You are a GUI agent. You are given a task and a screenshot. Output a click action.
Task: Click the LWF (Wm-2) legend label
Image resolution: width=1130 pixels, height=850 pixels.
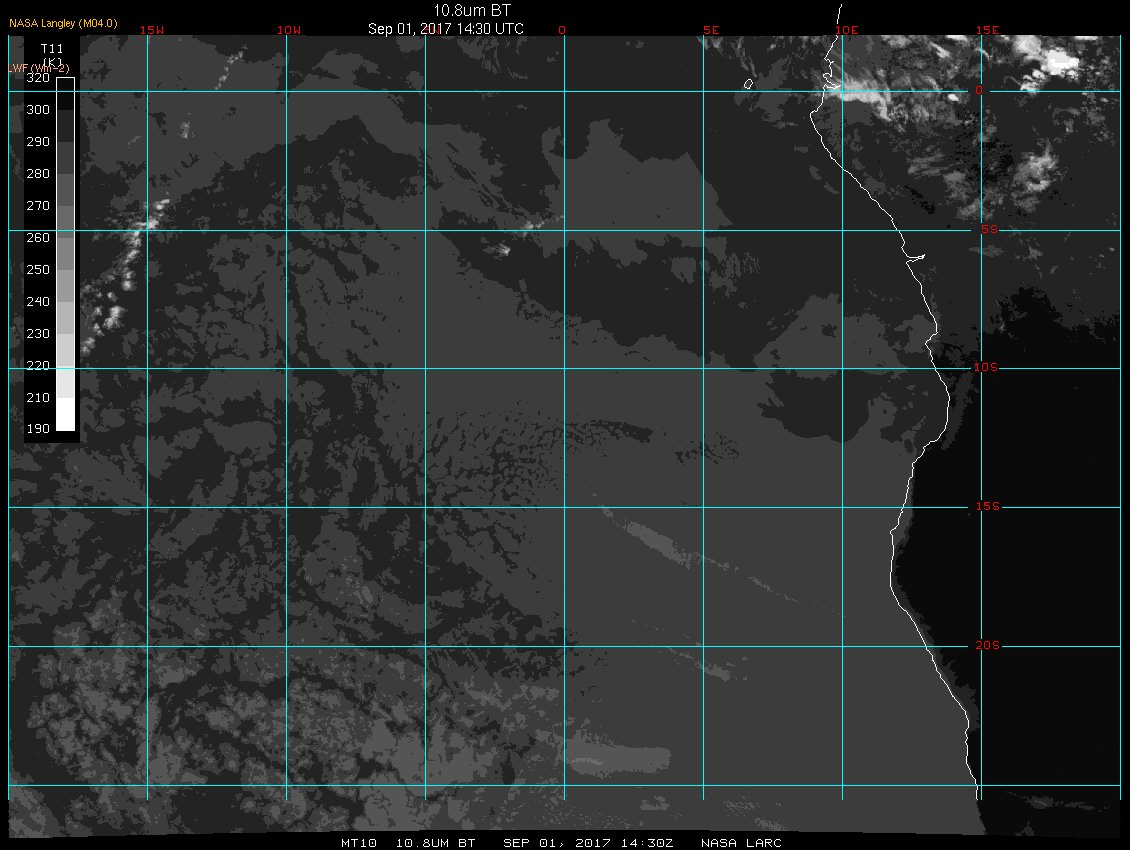point(39,68)
